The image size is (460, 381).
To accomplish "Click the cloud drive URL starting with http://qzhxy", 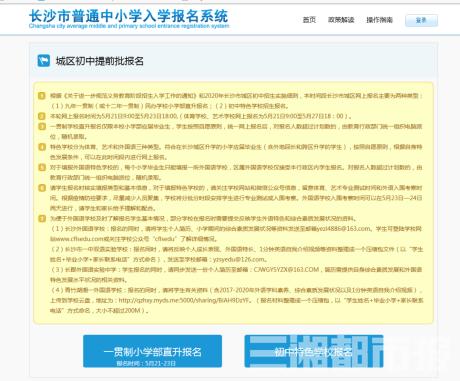I will click(x=184, y=300).
